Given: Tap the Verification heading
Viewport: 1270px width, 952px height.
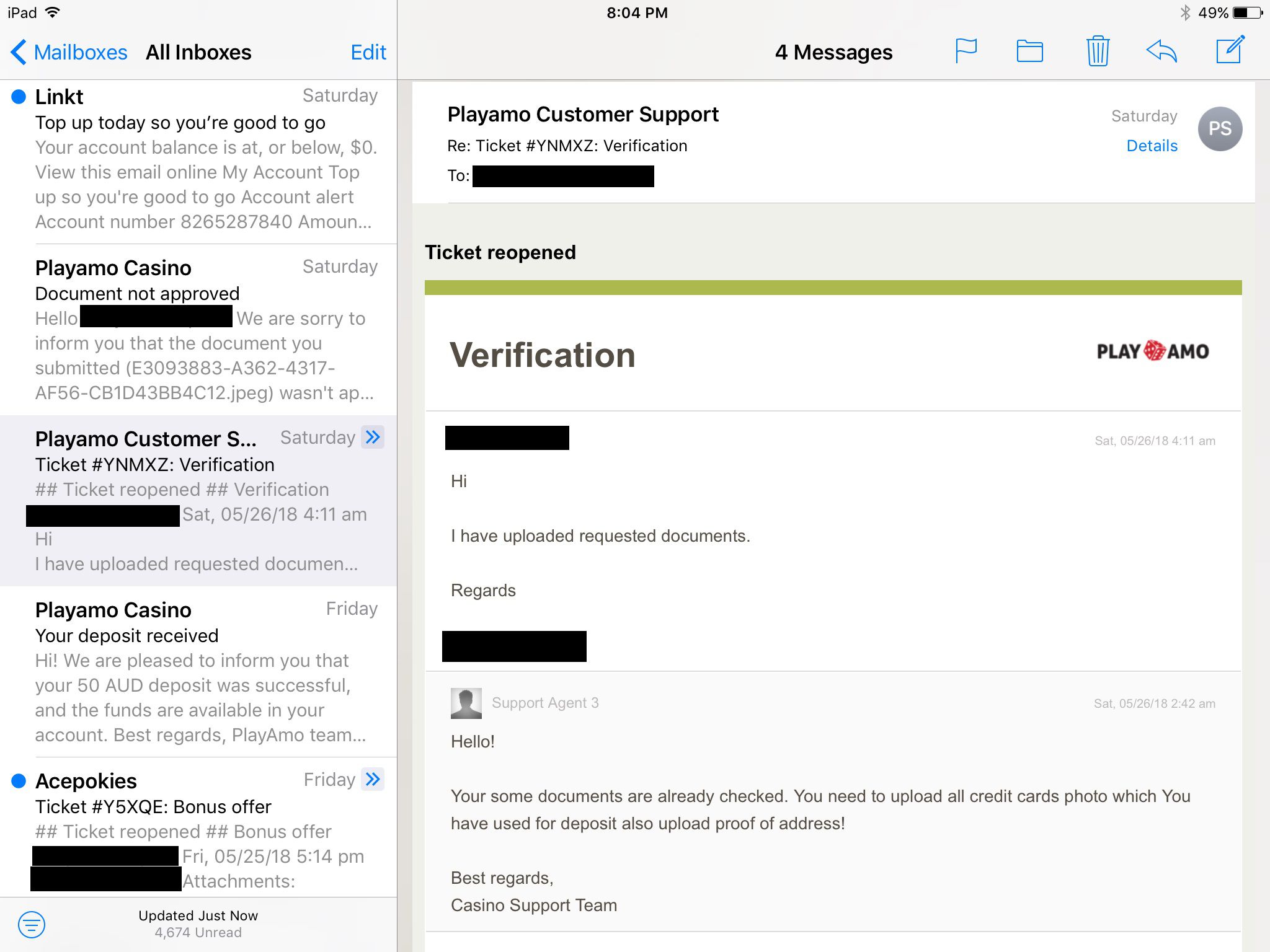Looking at the screenshot, I should (x=543, y=355).
